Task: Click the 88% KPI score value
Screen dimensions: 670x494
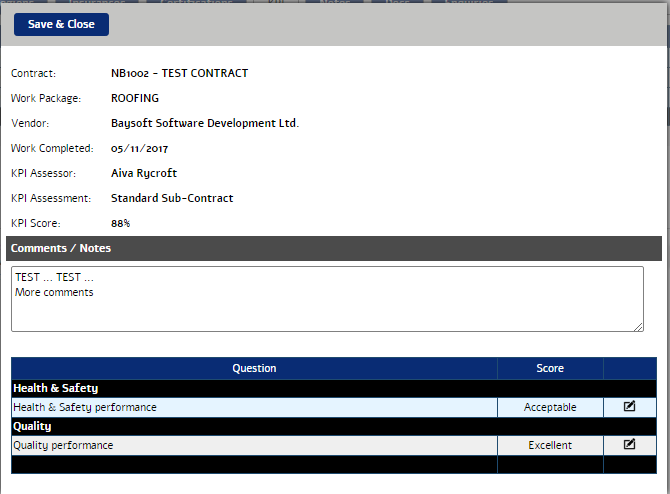Action: [x=120, y=223]
